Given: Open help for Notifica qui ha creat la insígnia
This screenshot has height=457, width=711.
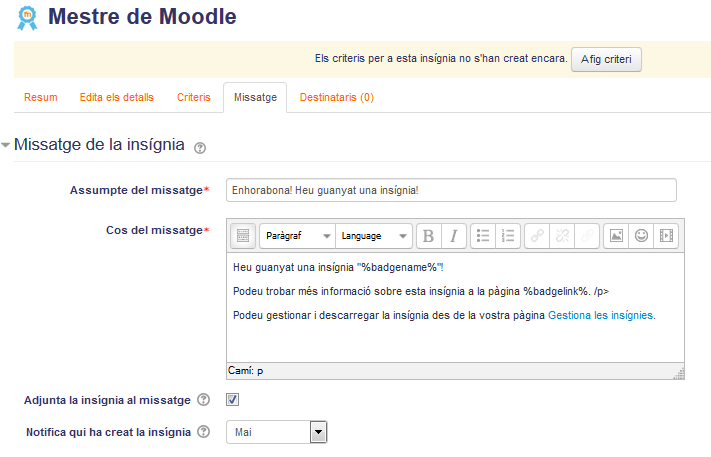Looking at the screenshot, I should [x=204, y=432].
